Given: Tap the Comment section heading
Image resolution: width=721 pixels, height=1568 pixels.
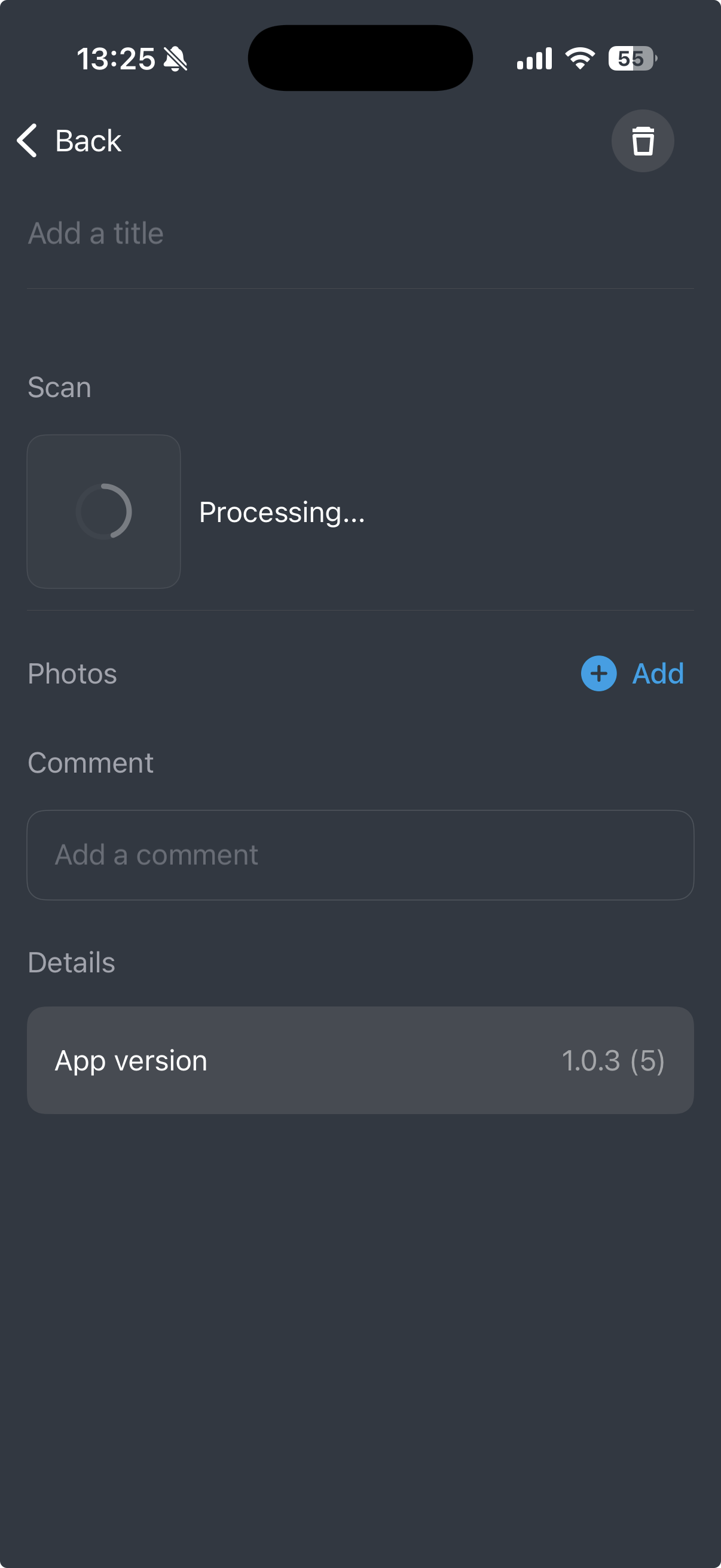Looking at the screenshot, I should click(91, 763).
